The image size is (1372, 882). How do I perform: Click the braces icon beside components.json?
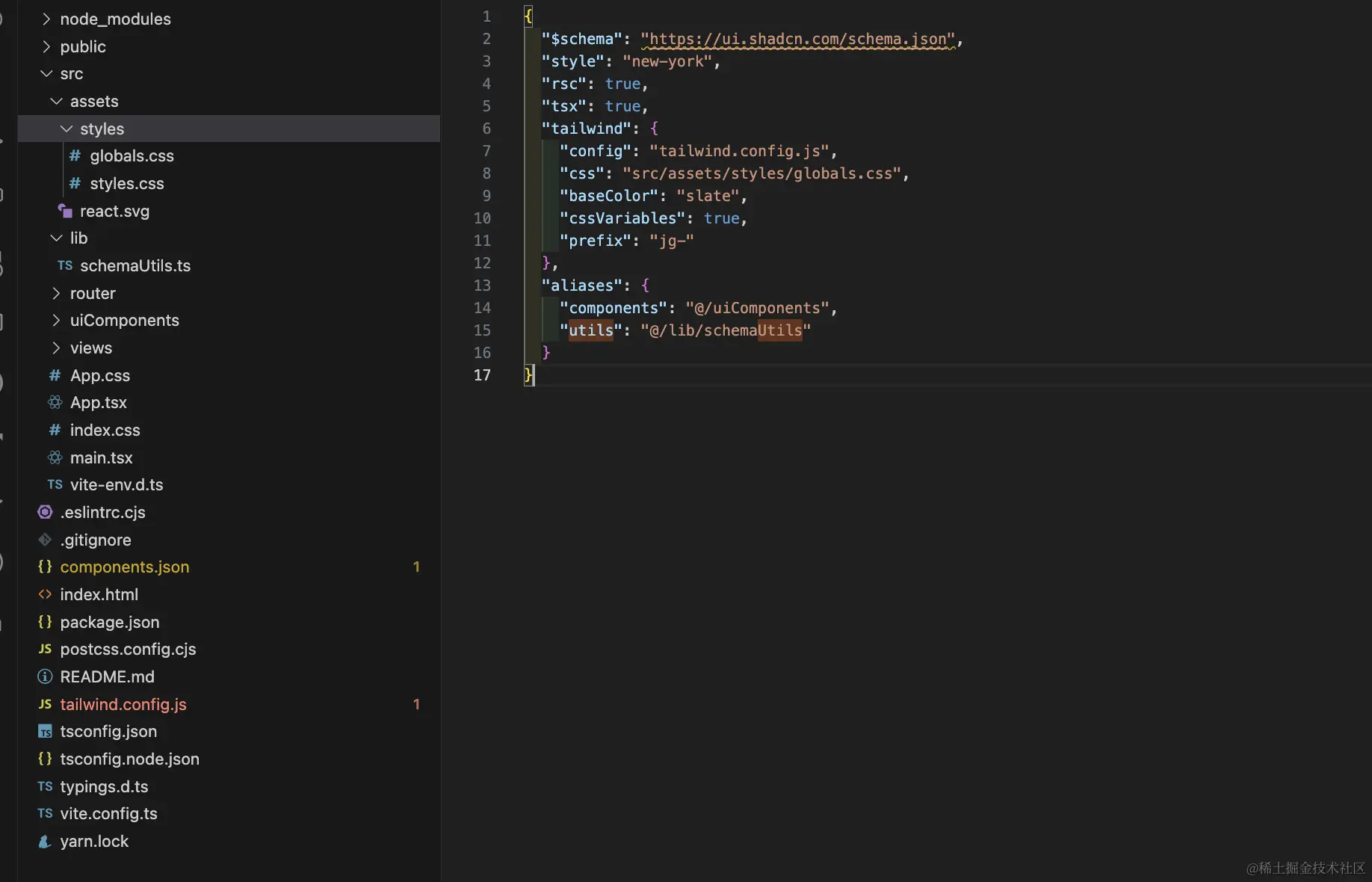[45, 567]
